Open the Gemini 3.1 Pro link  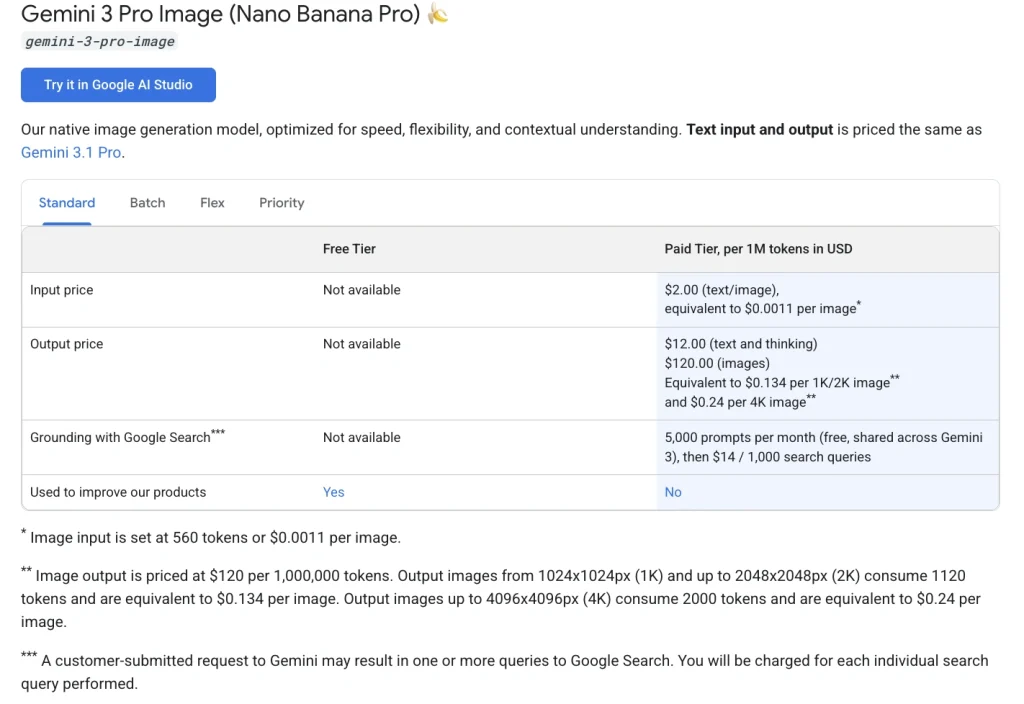click(71, 153)
